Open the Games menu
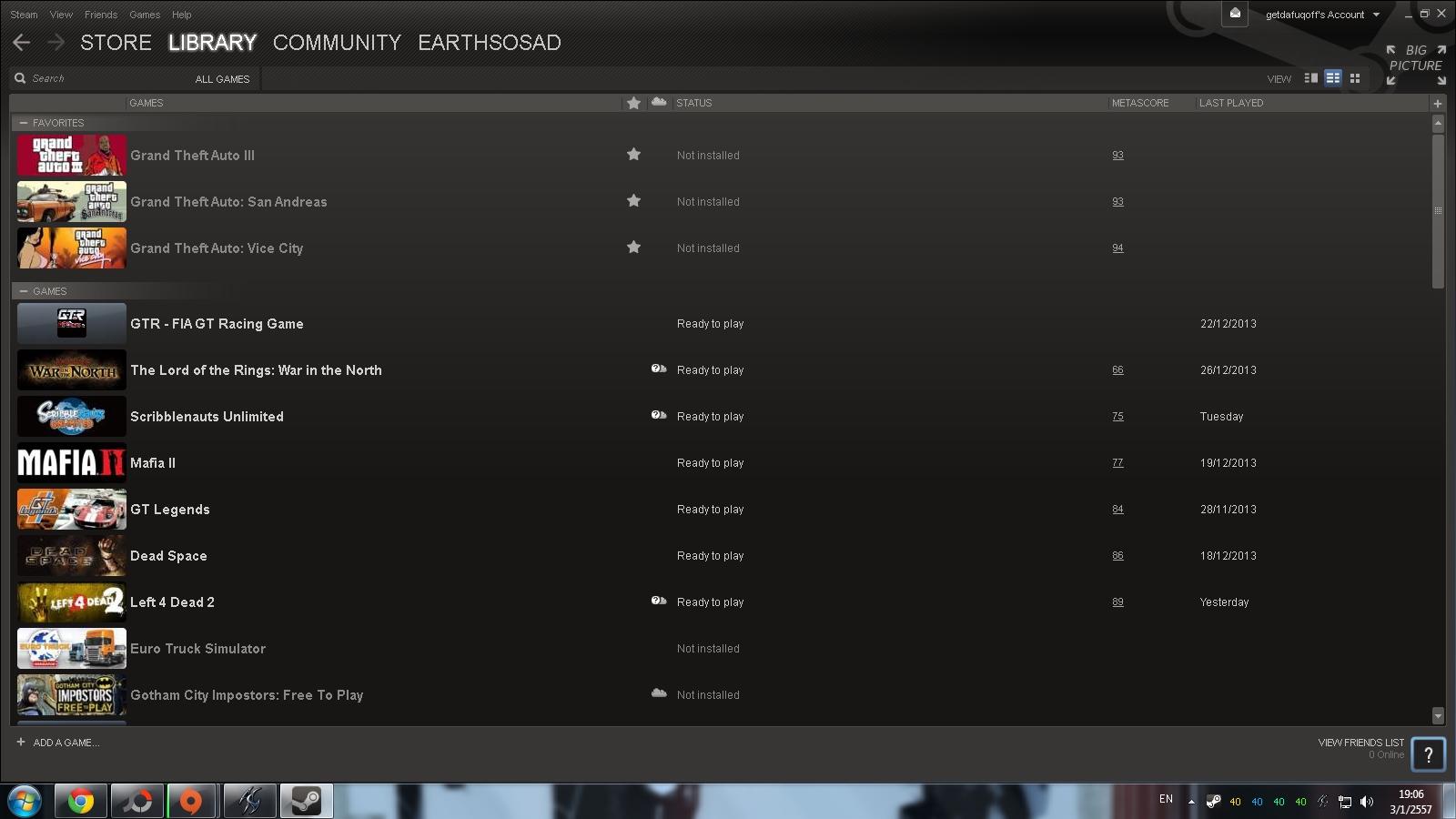Screen dimensions: 1456x819 [x=145, y=15]
